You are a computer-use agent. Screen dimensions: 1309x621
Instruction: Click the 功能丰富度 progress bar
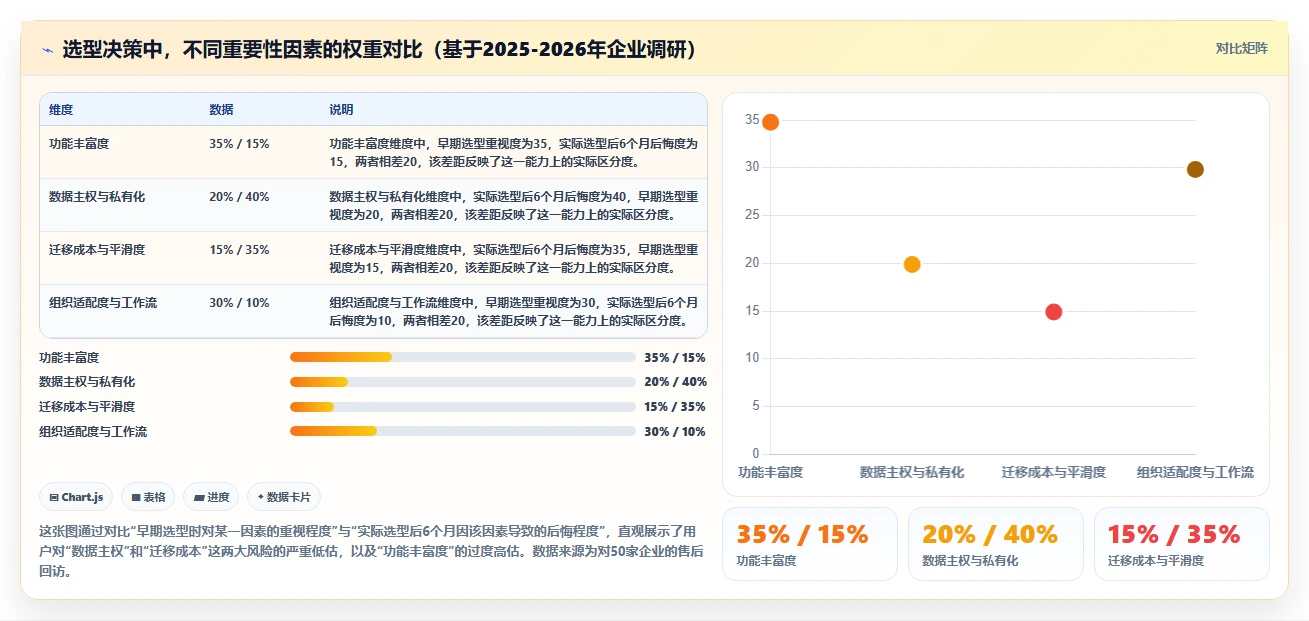[463, 357]
